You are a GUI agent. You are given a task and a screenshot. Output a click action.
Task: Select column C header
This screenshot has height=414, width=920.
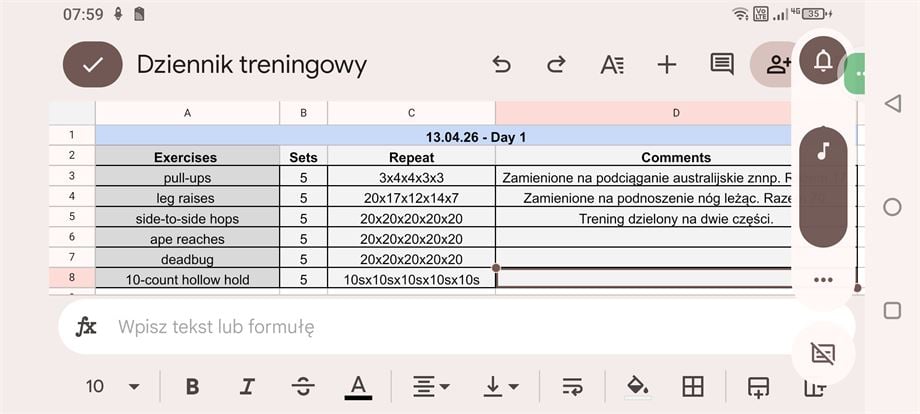point(411,113)
